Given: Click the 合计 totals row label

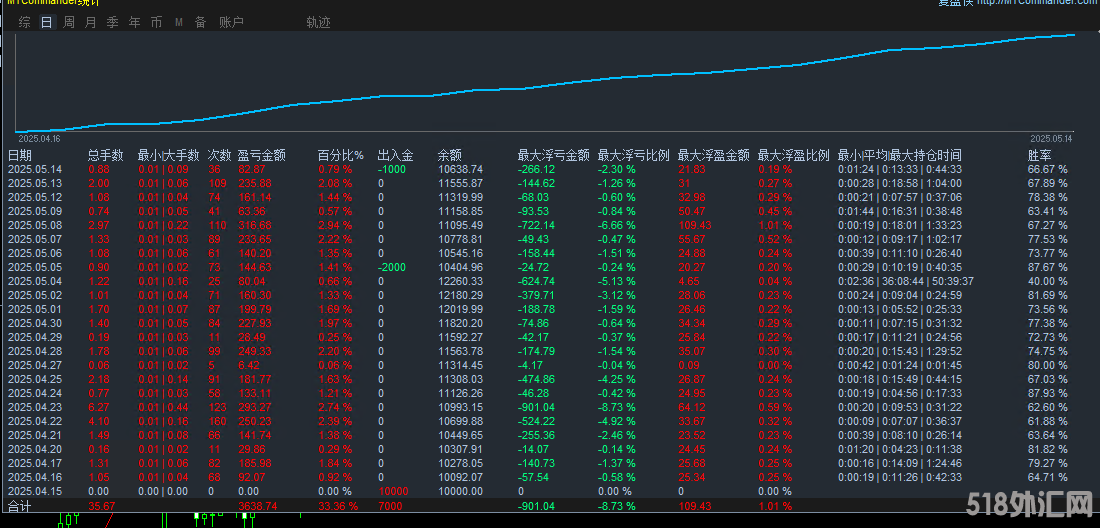Looking at the screenshot, I should 19,507.
